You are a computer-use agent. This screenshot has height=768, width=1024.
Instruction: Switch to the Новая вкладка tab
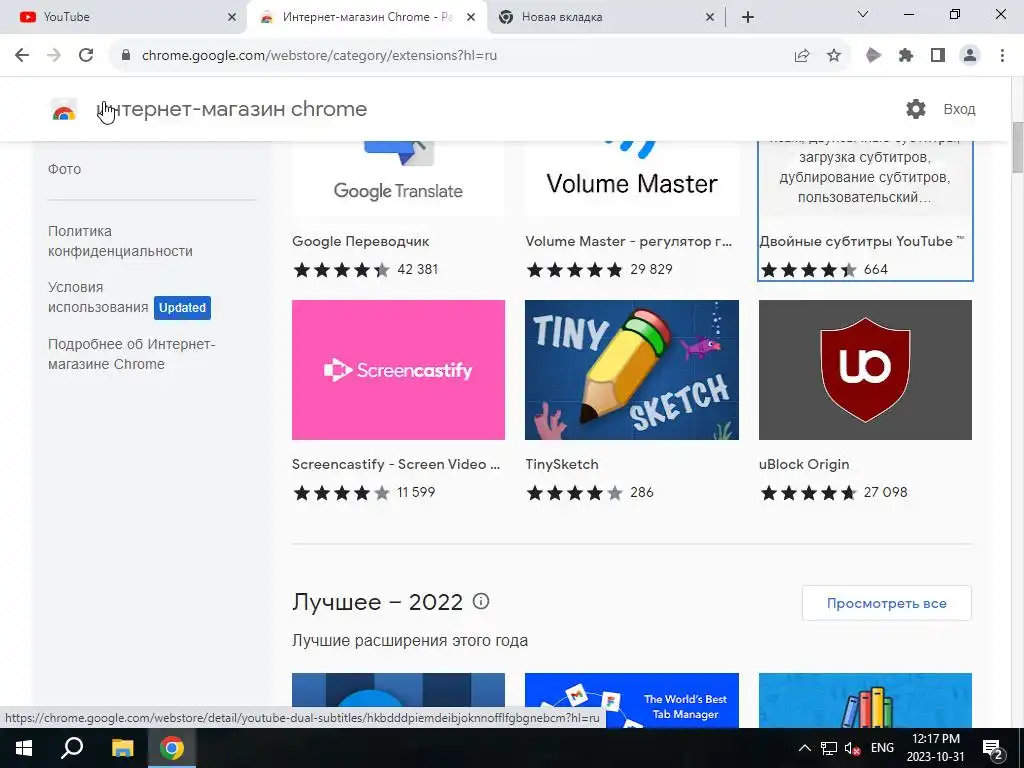pos(606,17)
